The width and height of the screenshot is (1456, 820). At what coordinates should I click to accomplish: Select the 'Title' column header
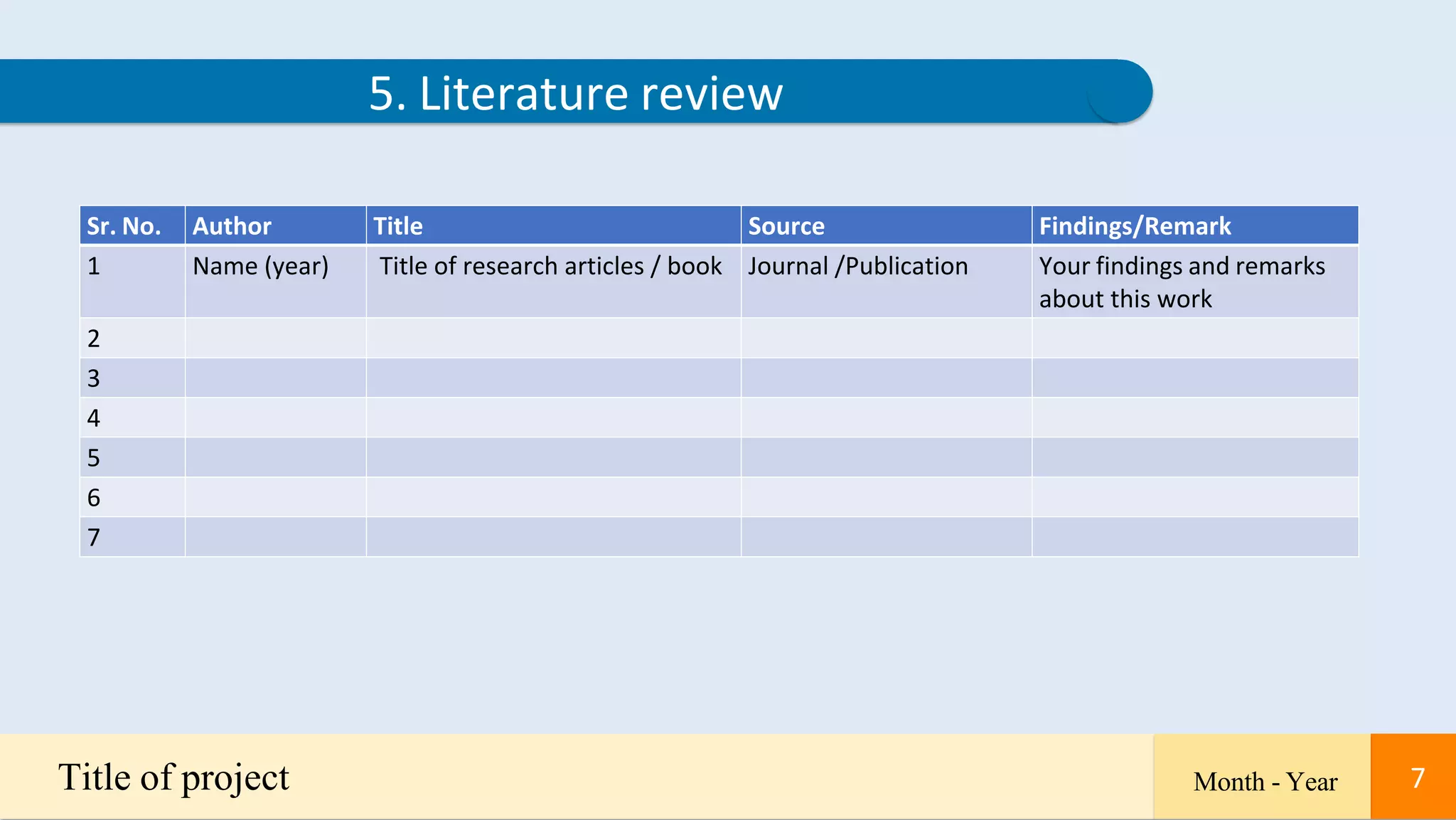(x=554, y=225)
